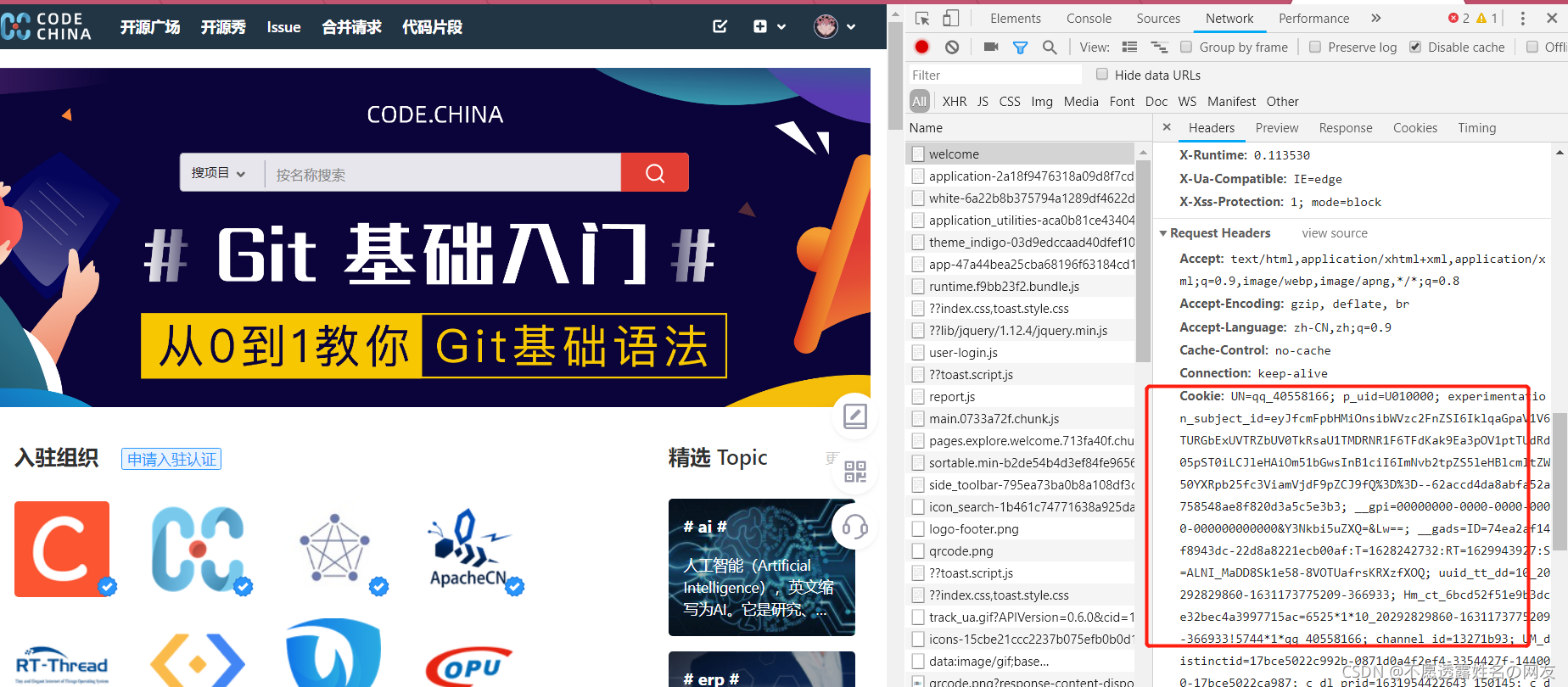Open the blue CC organization logo

(199, 549)
